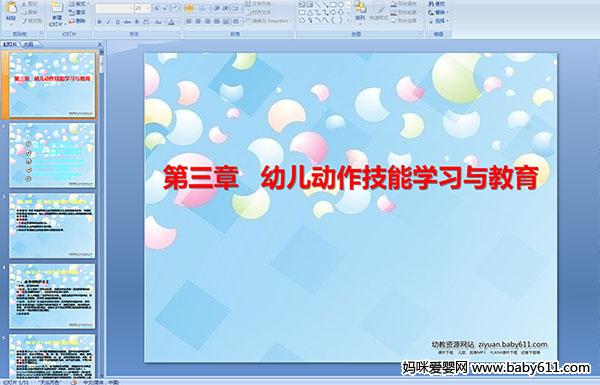Click the slide thumbnail panel scrollbar
Image resolution: width=600 pixels, height=385 pixels.
pos(101,214)
